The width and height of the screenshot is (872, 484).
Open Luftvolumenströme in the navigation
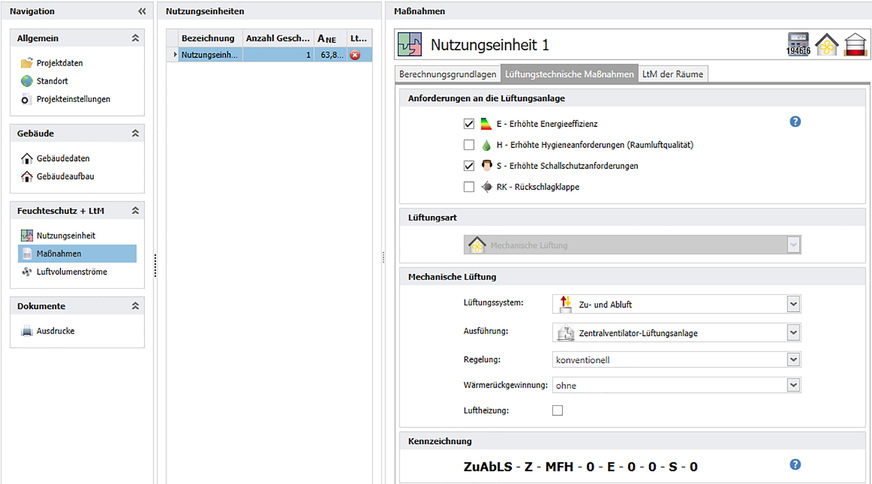pyautogui.click(x=70, y=272)
